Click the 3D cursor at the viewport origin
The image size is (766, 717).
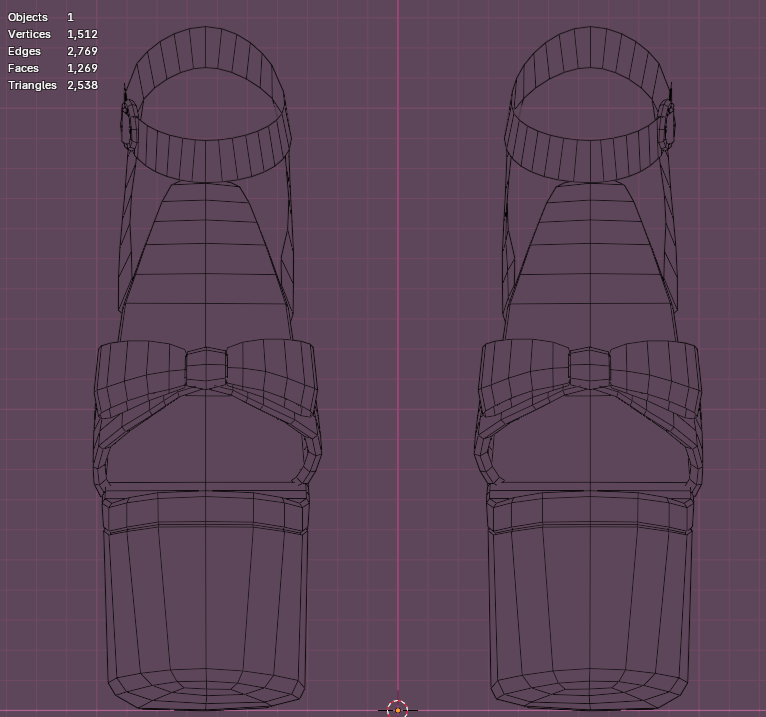pyautogui.click(x=398, y=710)
